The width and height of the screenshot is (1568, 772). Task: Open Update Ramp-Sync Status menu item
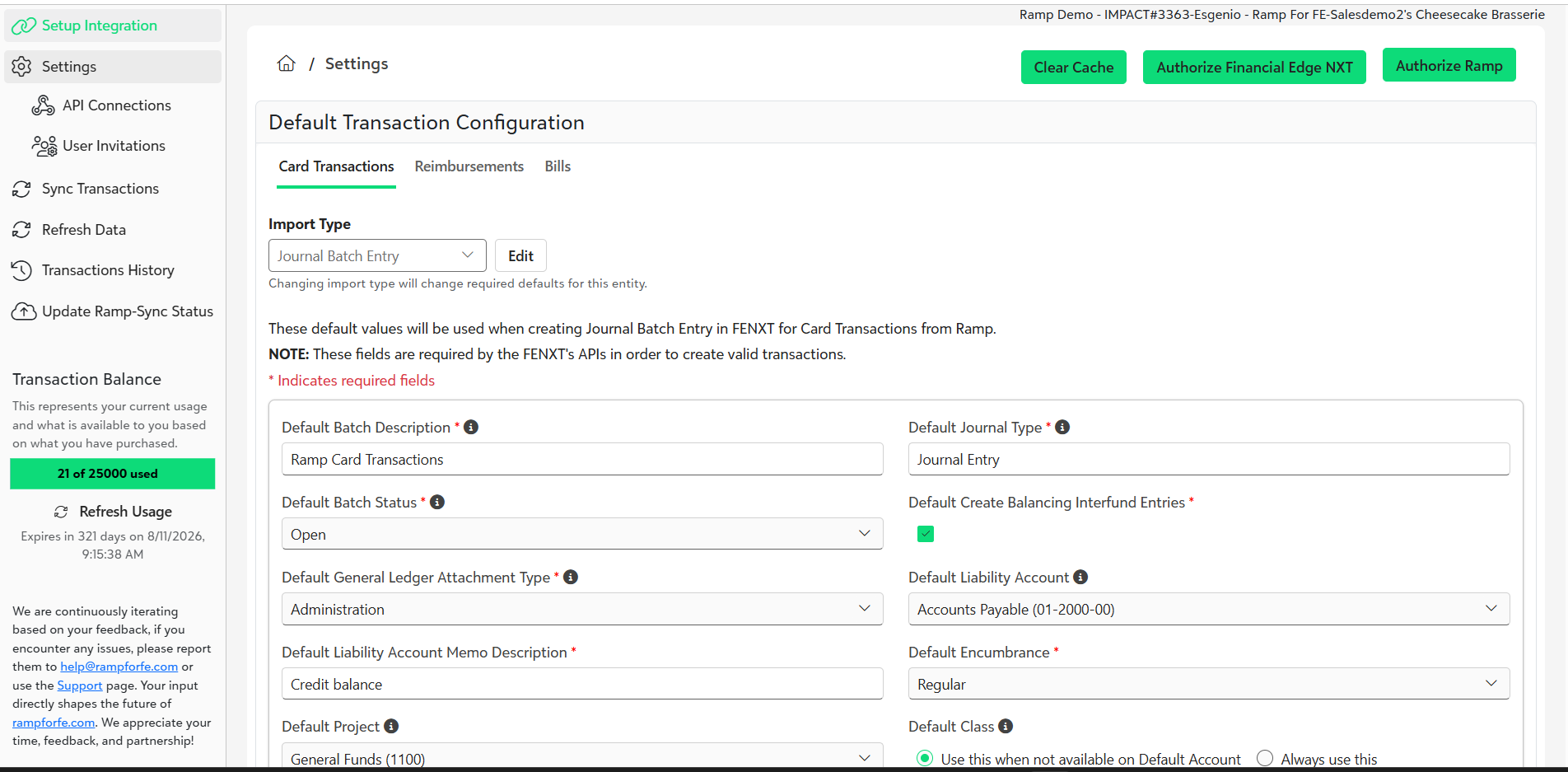[113, 311]
